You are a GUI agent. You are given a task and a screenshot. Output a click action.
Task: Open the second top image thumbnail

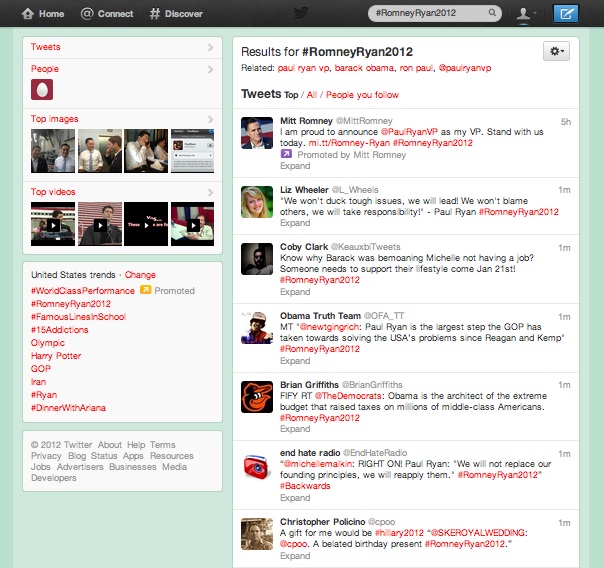(100, 151)
